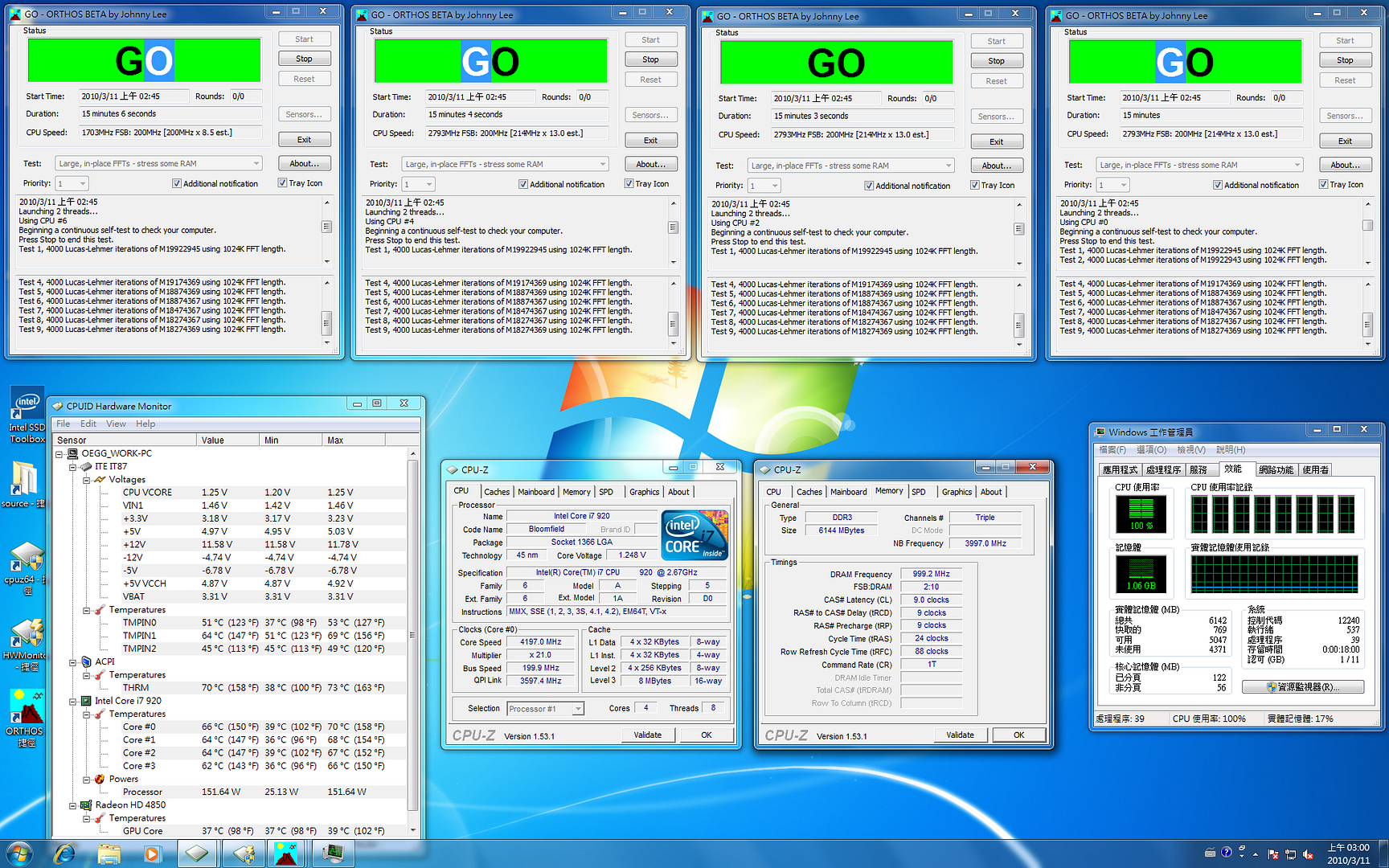Click the memory 1.06 GB meter
Screen dimensions: 1389x868
pyautogui.click(x=1141, y=575)
